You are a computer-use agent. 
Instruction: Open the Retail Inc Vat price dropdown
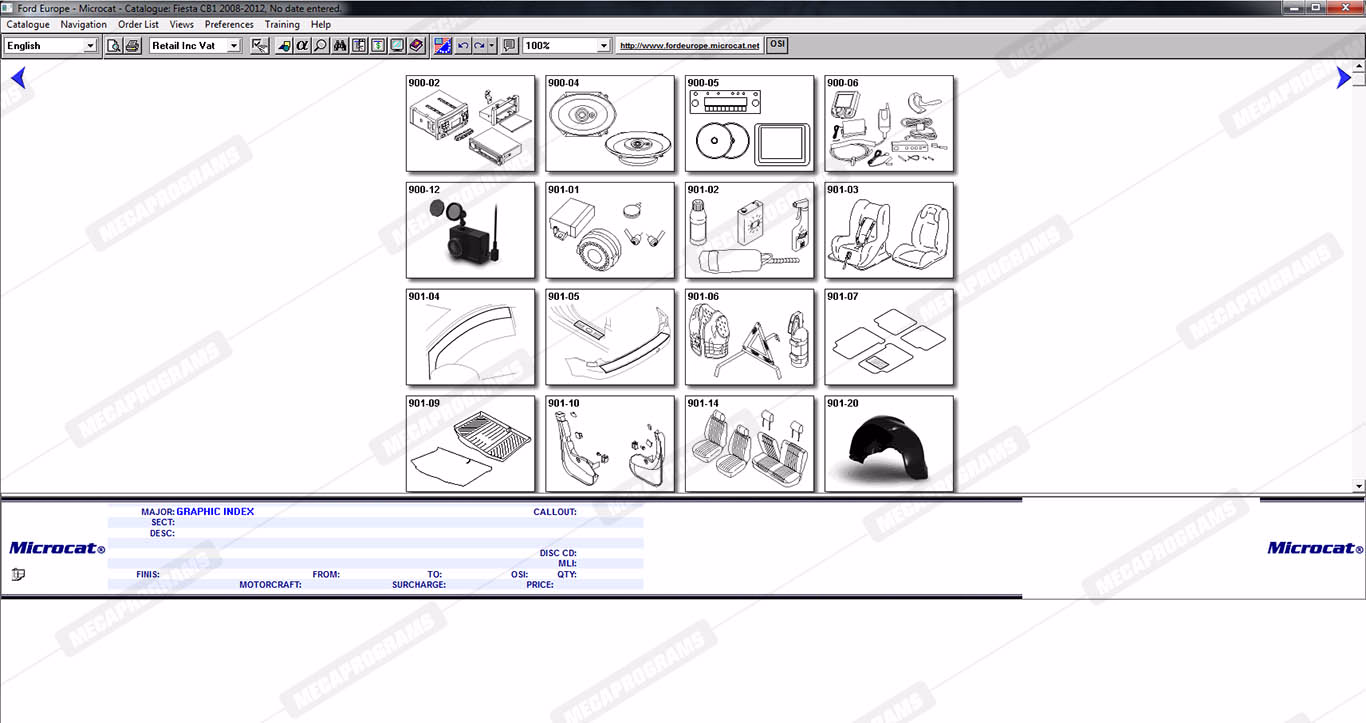pyautogui.click(x=234, y=46)
